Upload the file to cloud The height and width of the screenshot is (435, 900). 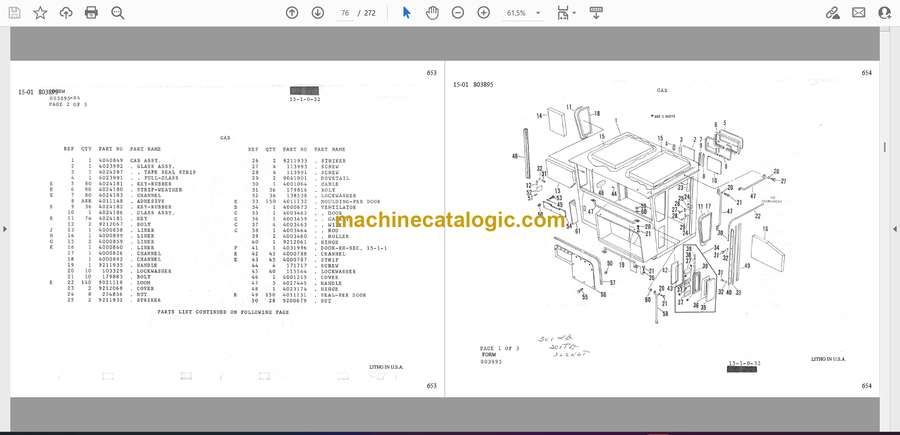[66, 13]
